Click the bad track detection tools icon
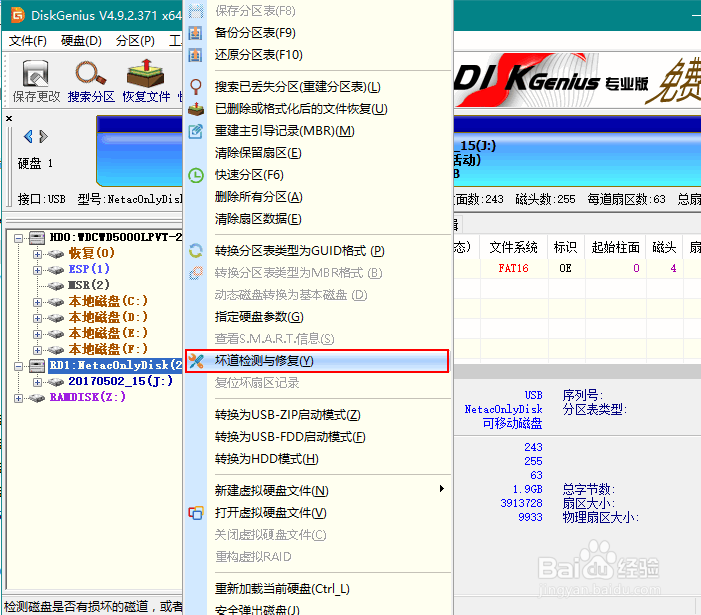 [196, 361]
